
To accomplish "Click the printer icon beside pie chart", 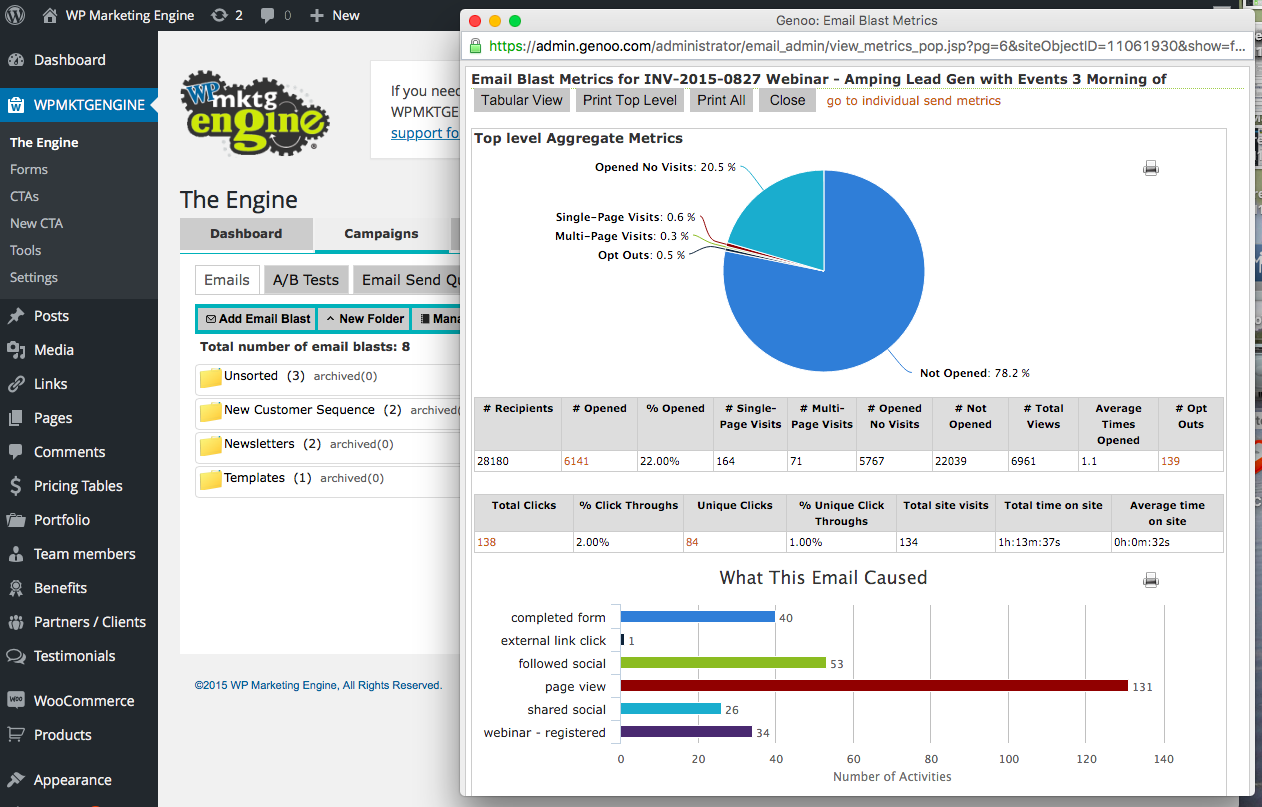I will click(x=1150, y=168).
